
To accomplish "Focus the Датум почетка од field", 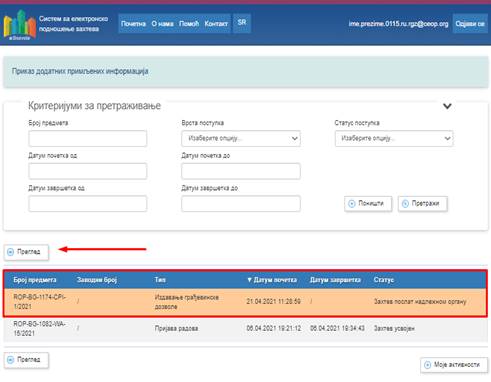I will click(88, 171).
